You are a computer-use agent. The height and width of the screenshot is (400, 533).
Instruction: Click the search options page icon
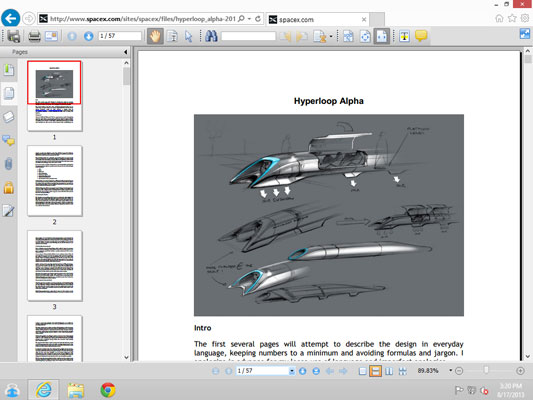point(320,36)
